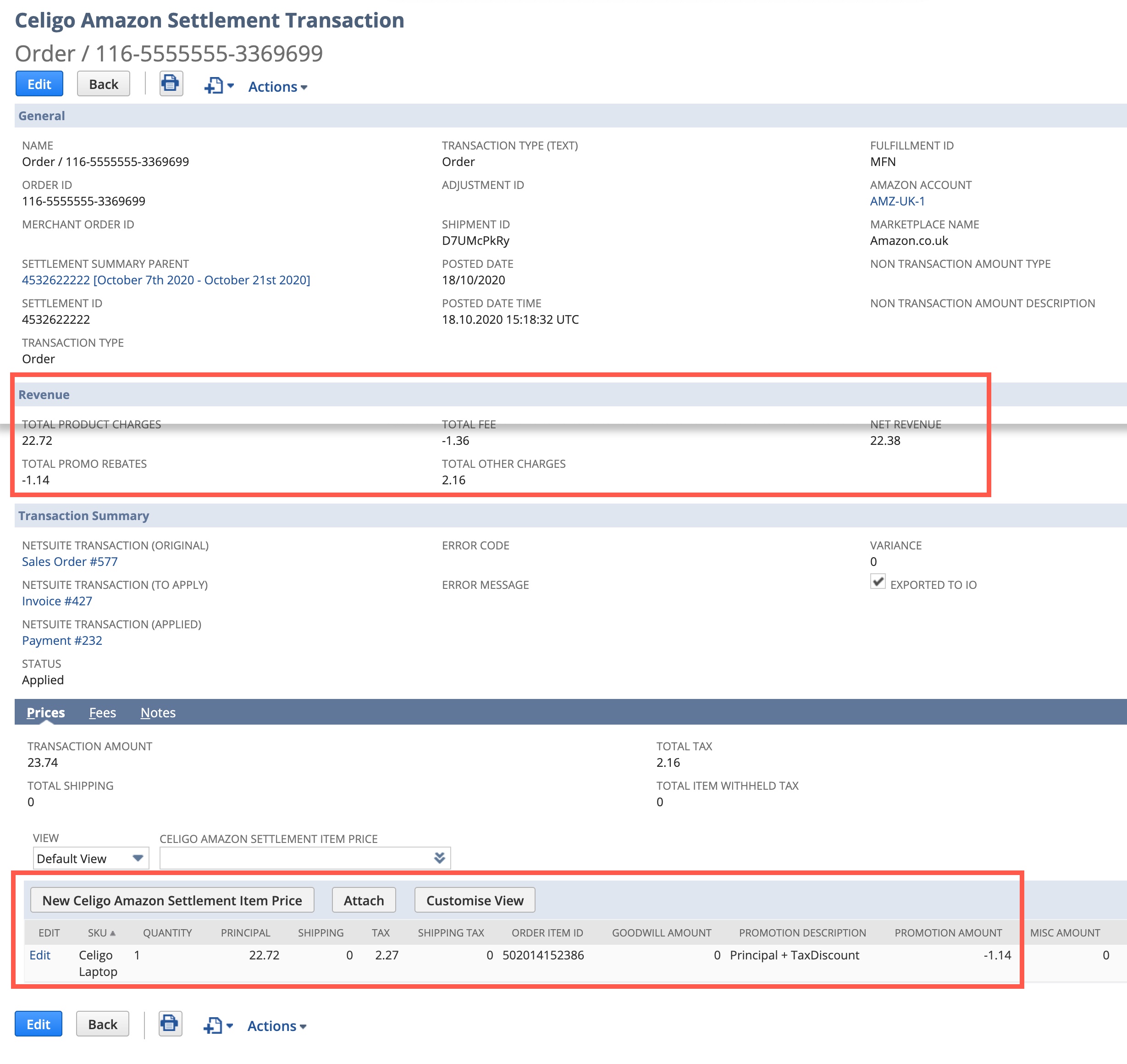
Task: Click the Order Item ID column header
Action: tap(547, 933)
